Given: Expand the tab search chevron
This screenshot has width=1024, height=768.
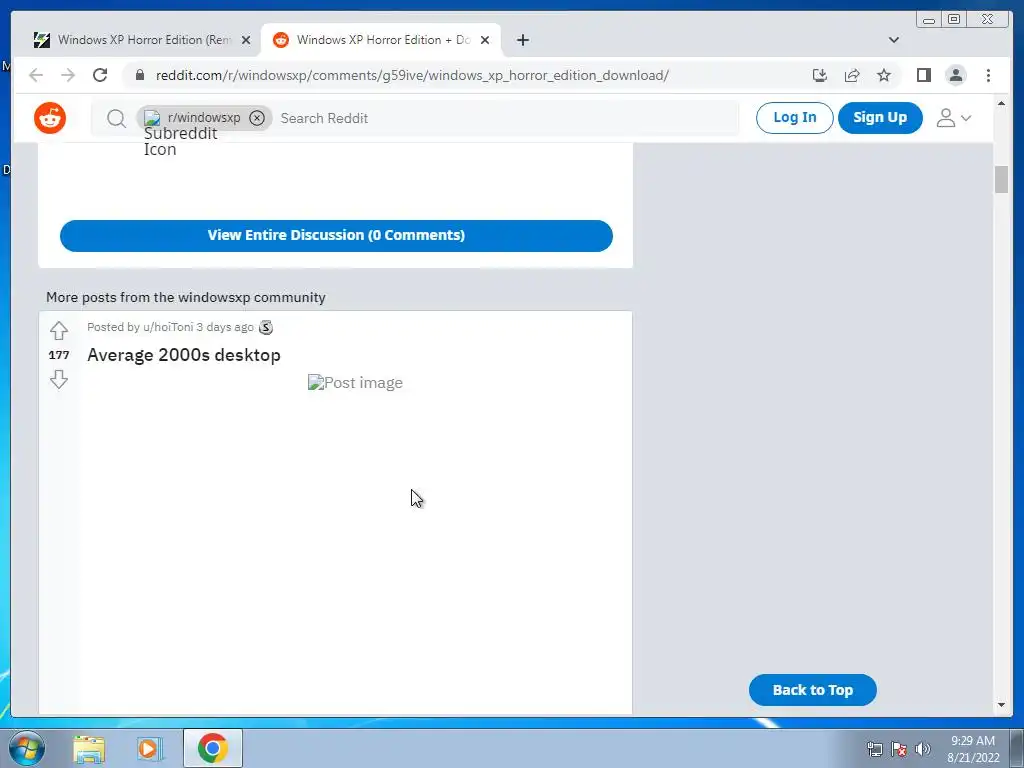Looking at the screenshot, I should click(x=894, y=40).
